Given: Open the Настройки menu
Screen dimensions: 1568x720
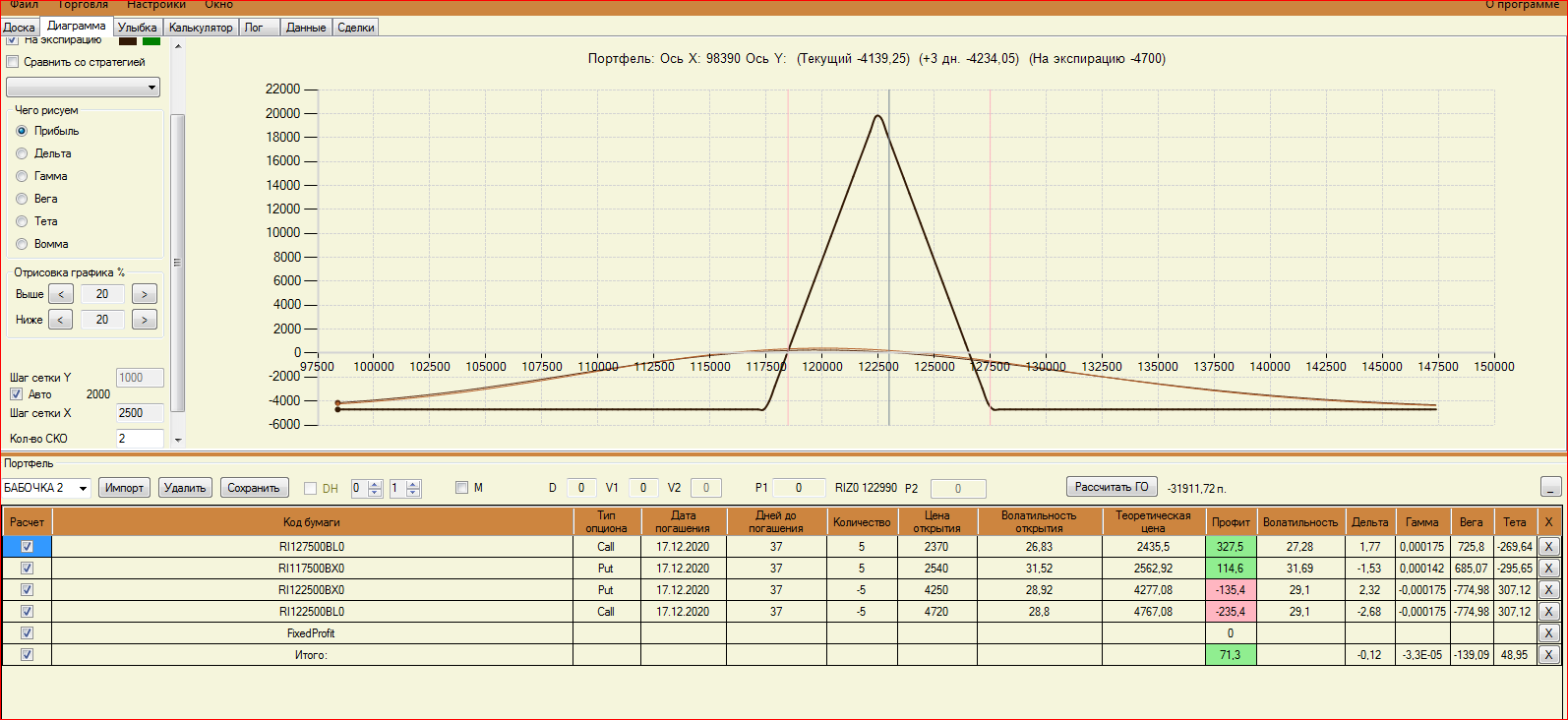Looking at the screenshot, I should [x=156, y=5].
